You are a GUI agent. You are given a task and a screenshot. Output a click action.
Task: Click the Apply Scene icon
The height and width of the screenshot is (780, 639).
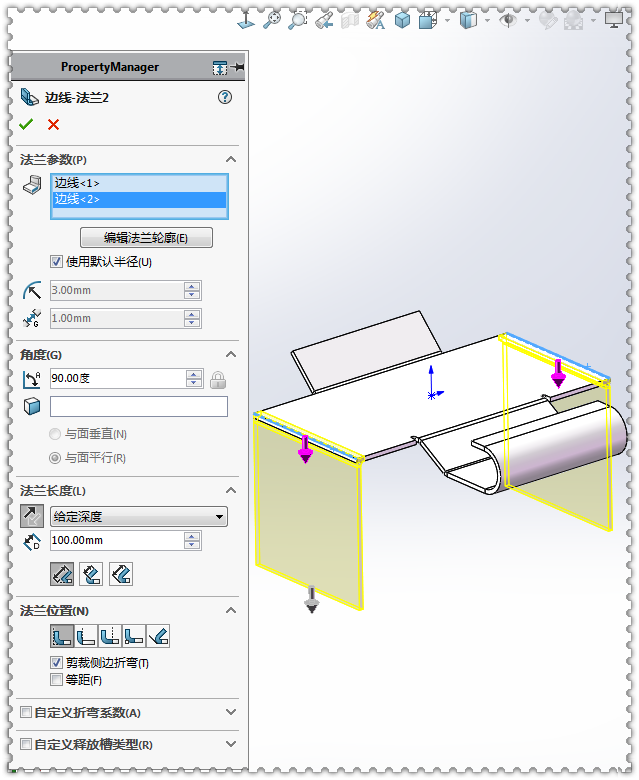pos(574,20)
